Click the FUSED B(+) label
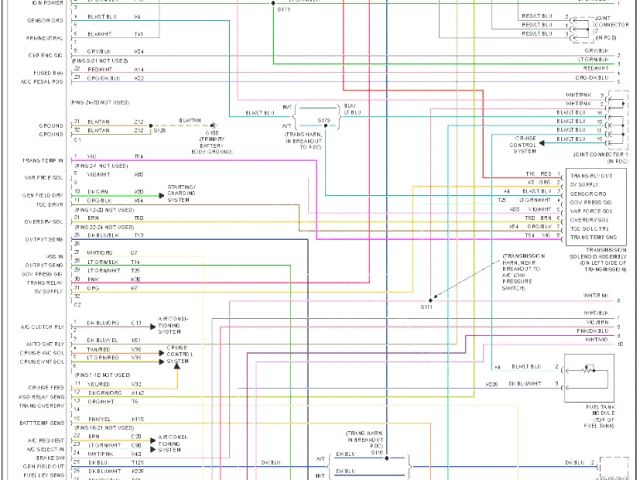This screenshot has height=480, width=640. (48, 72)
